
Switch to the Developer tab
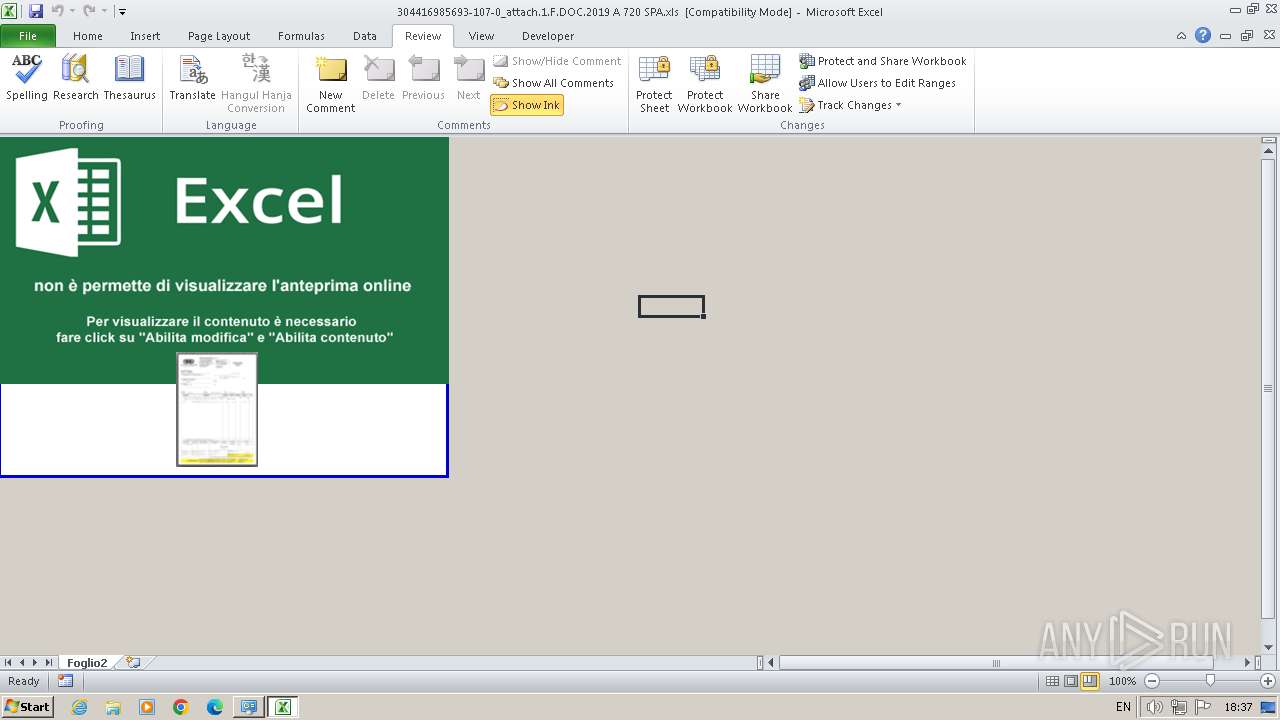(x=548, y=36)
